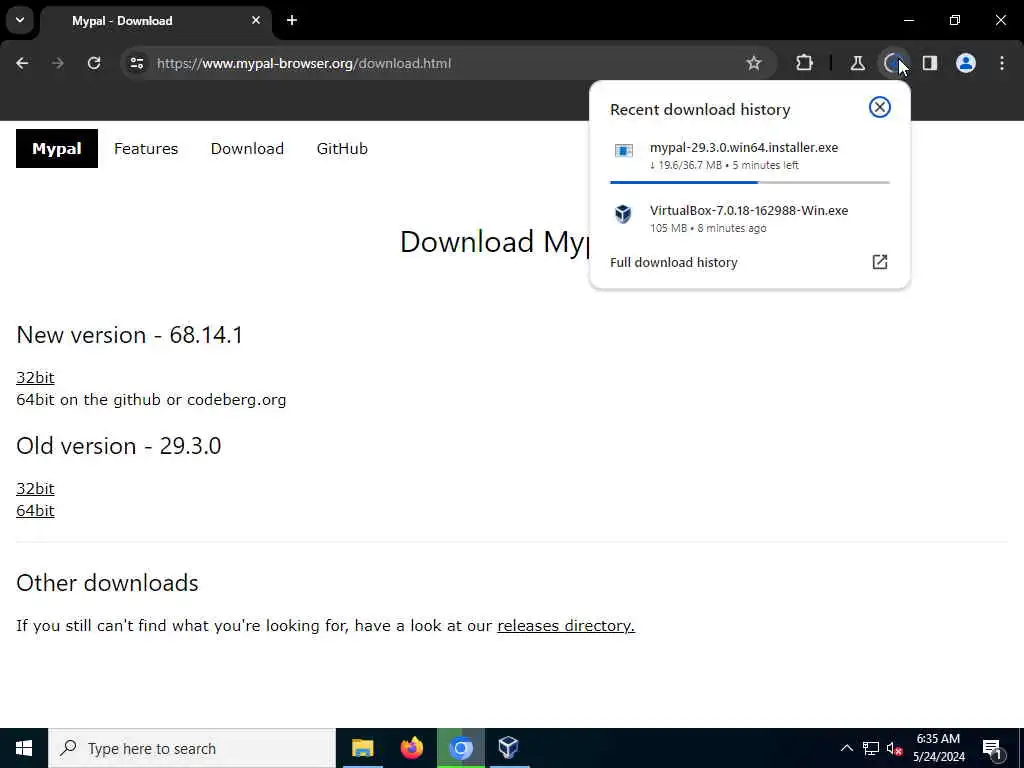Select the Mypal - Download tab

coord(155,20)
